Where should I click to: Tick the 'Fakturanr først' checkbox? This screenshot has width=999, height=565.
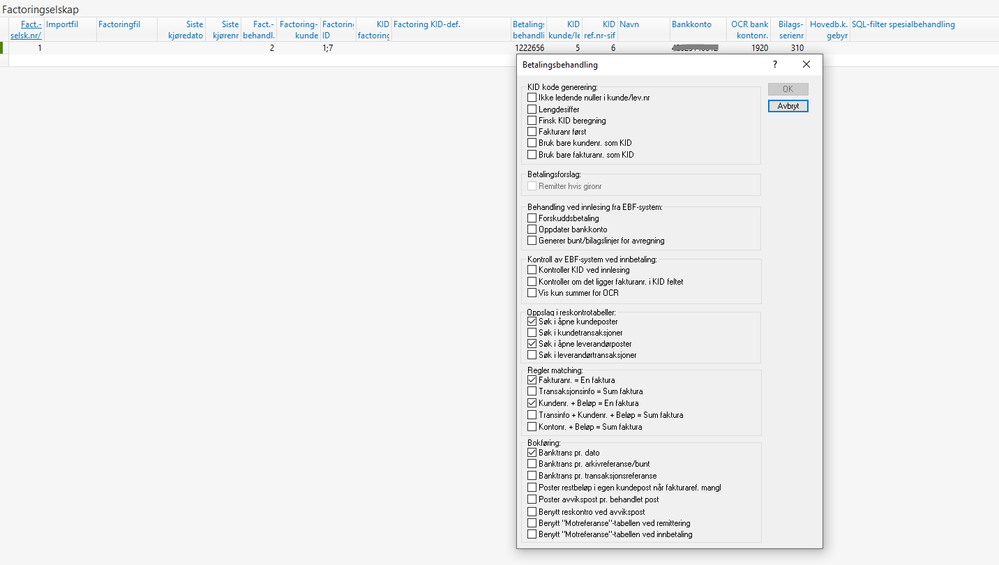click(532, 132)
